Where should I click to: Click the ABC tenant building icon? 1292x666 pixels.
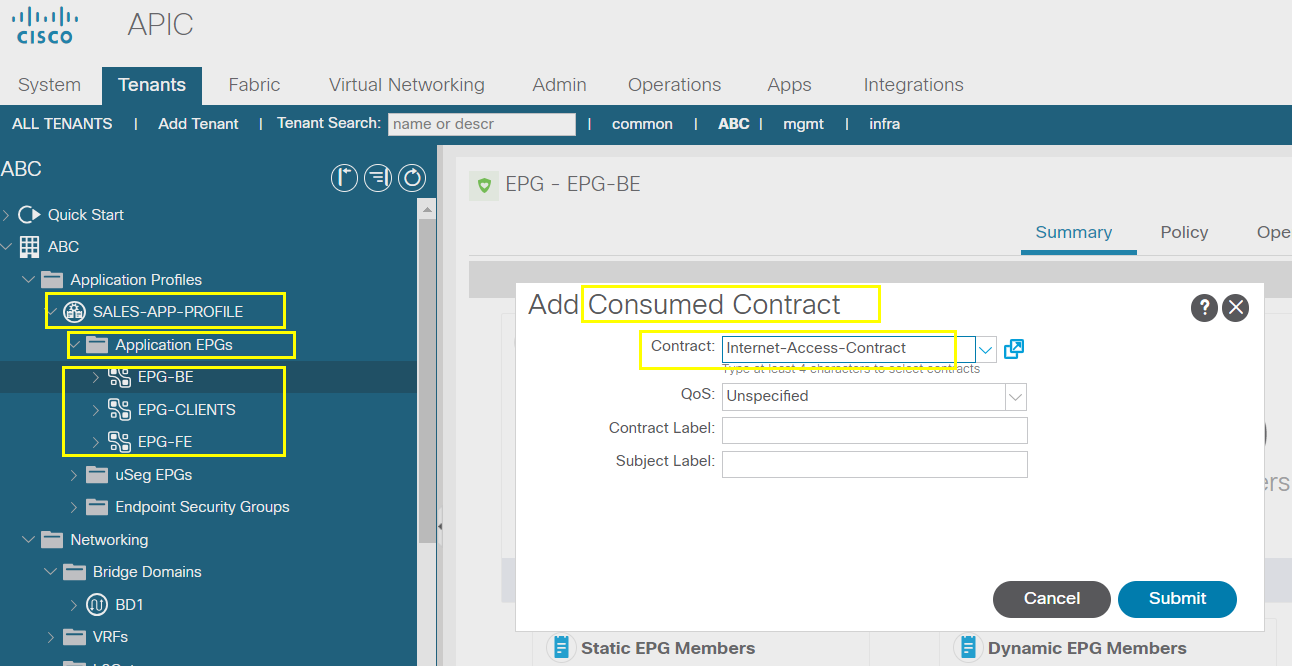(x=30, y=246)
